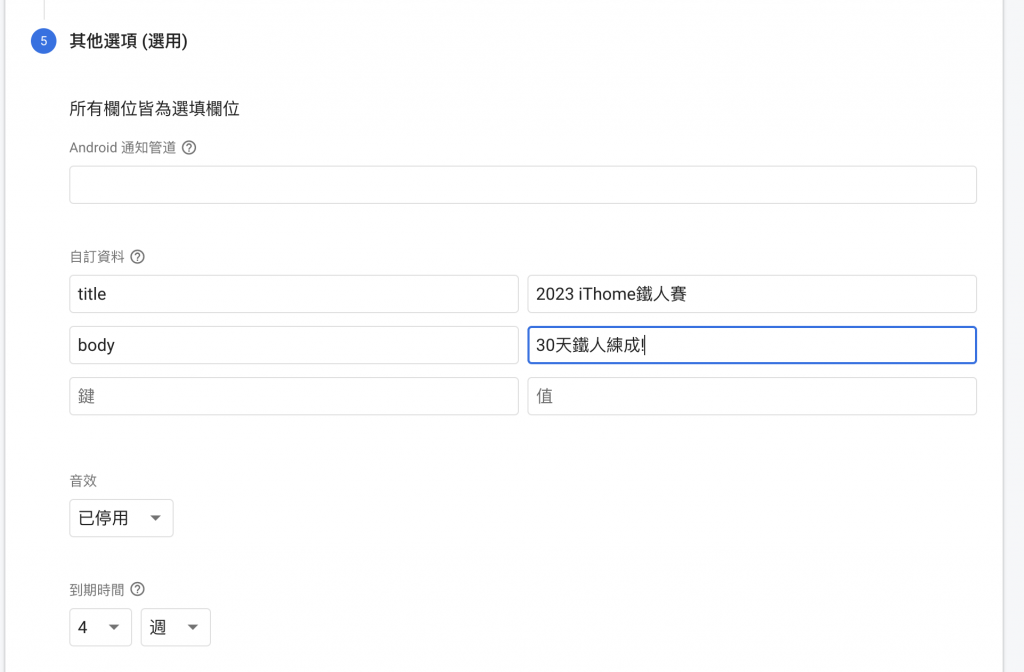Click the 音效 label text

pyautogui.click(x=83, y=481)
